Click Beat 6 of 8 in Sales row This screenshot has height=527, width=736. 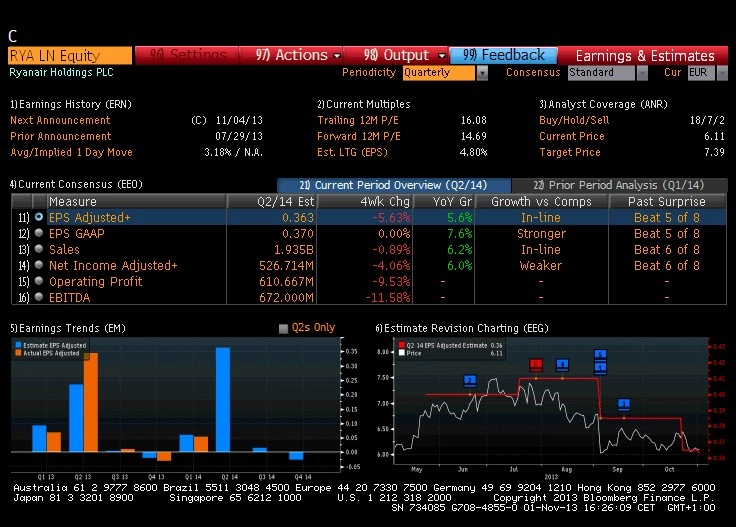tap(667, 249)
